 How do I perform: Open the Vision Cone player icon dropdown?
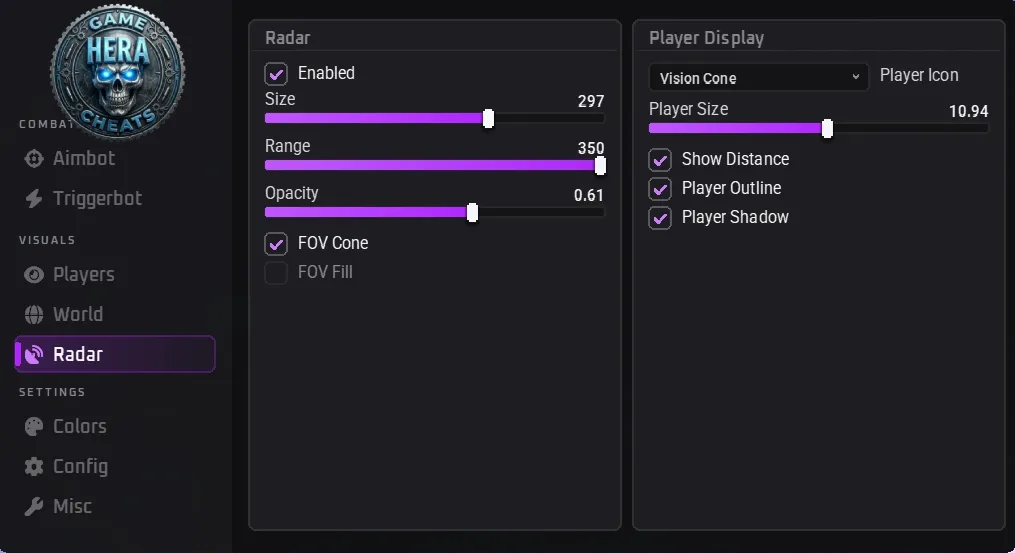click(758, 78)
